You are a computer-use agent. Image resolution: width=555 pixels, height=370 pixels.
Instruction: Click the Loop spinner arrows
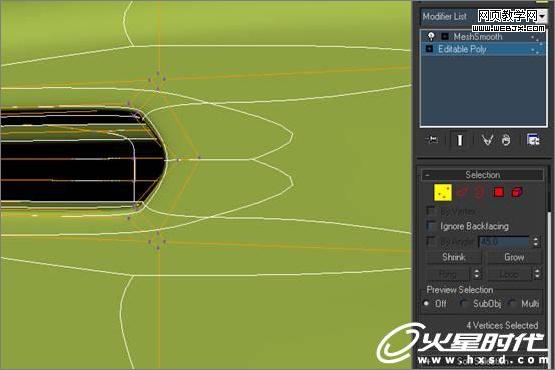(x=537, y=274)
